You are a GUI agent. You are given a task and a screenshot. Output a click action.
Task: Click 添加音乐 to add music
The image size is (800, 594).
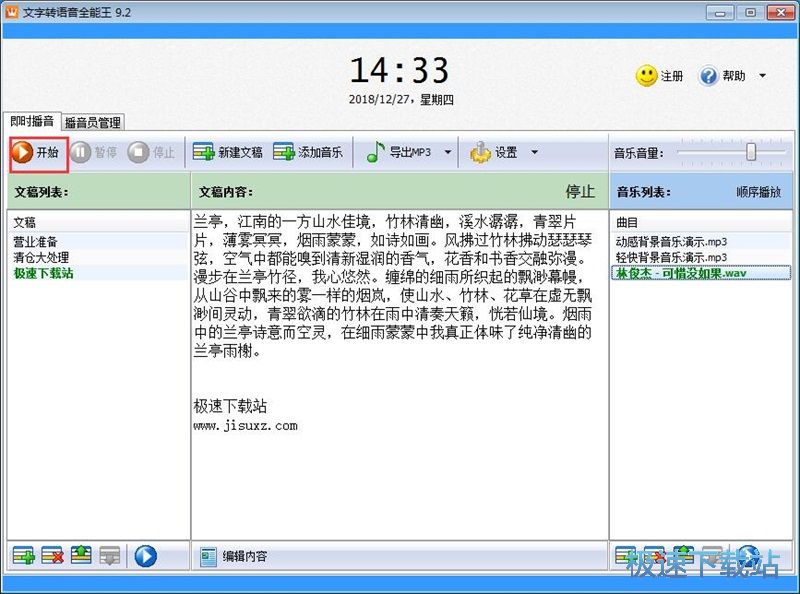click(308, 152)
